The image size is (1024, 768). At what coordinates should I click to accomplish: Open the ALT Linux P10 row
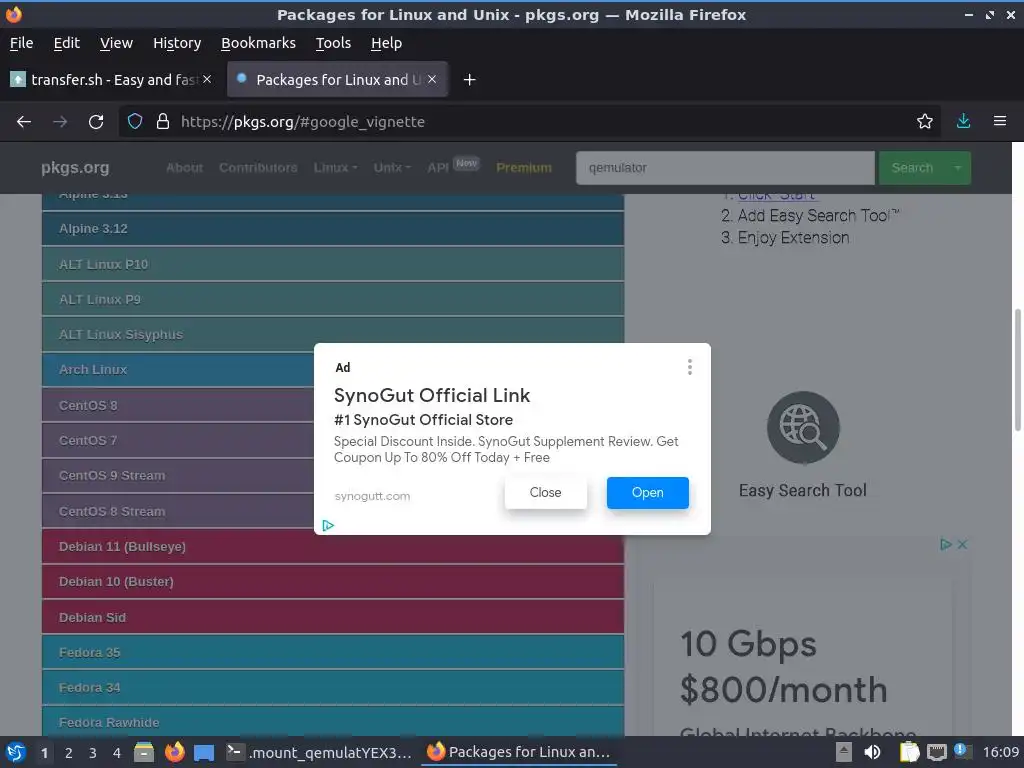(332, 264)
